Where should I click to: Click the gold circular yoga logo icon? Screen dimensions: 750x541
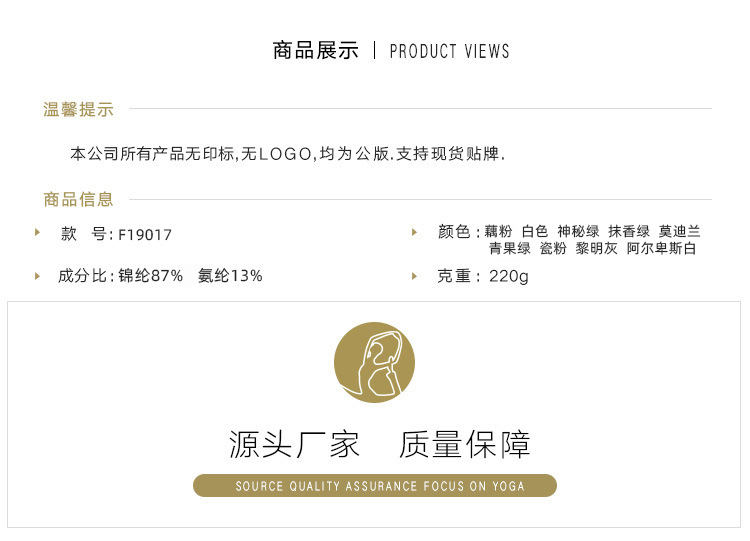coord(375,362)
